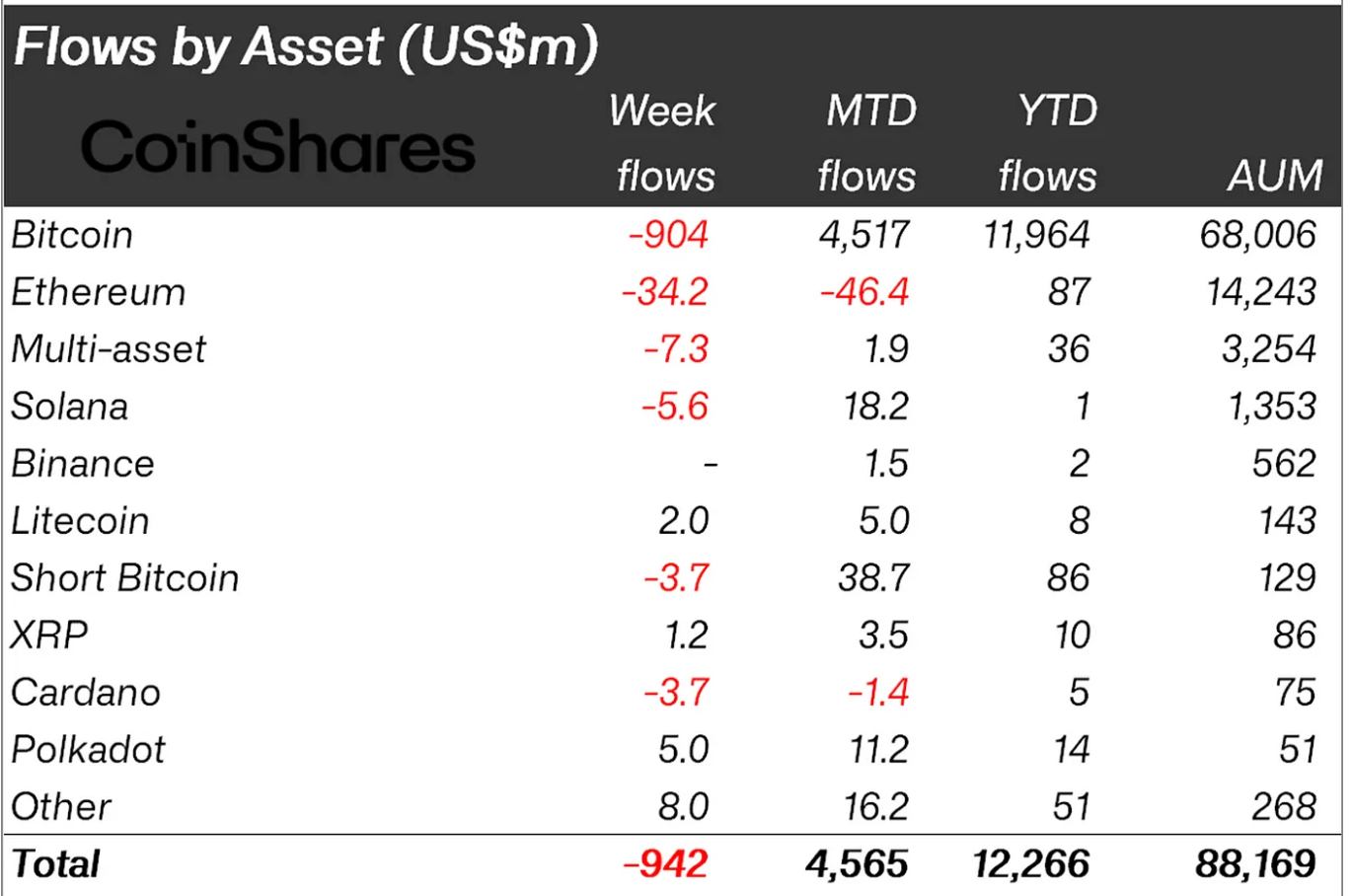
Task: Select the Short Bitcoin row label
Action: pos(124,578)
